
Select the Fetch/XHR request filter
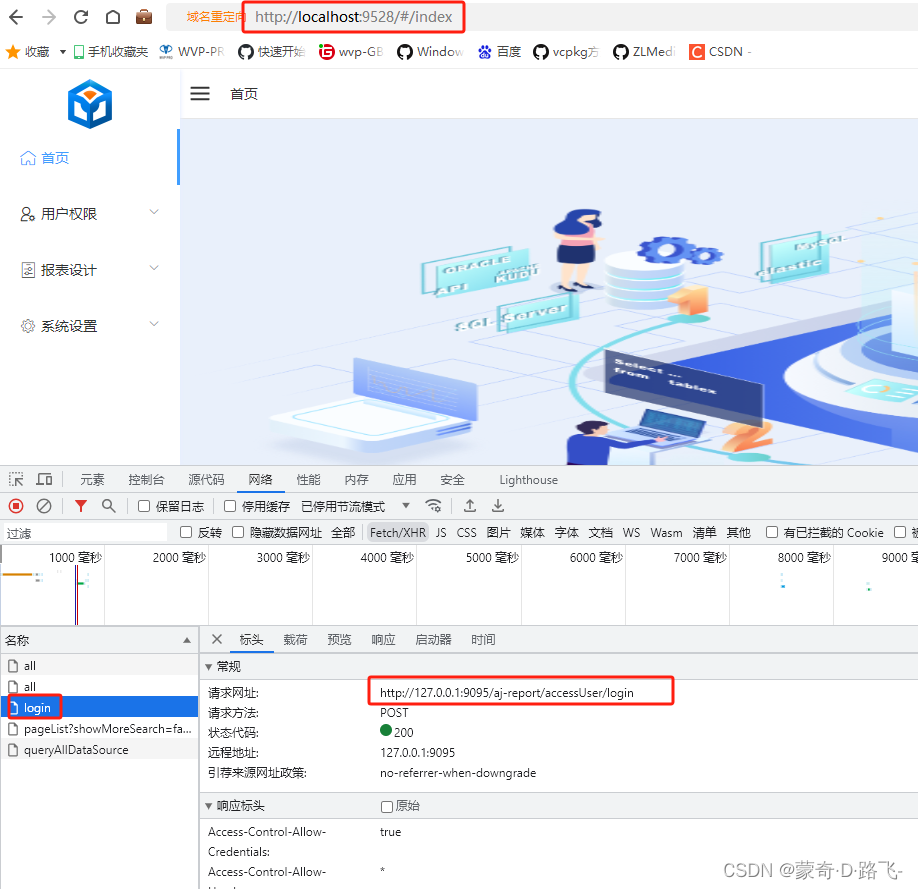coord(397,532)
